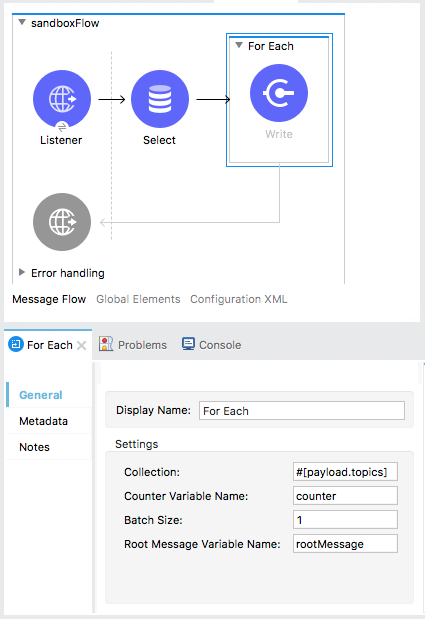
Task: Open the Notes section
Action: pyautogui.click(x=34, y=447)
